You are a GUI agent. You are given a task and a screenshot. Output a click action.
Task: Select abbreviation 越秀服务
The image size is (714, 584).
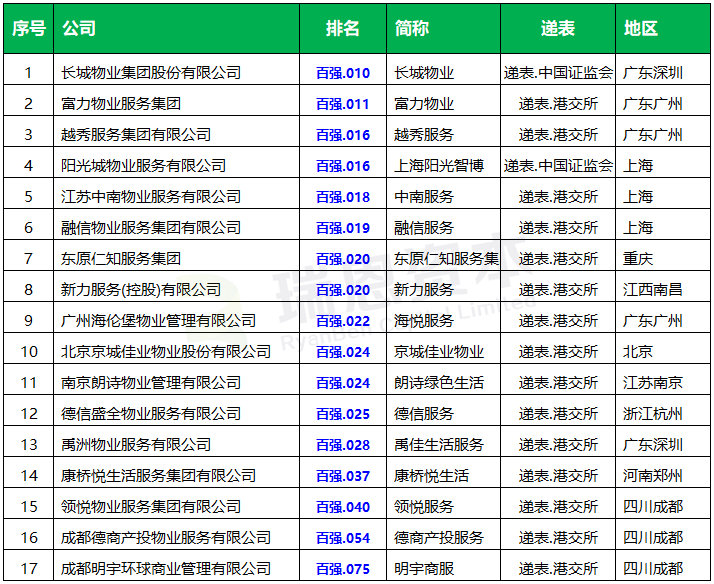click(424, 135)
